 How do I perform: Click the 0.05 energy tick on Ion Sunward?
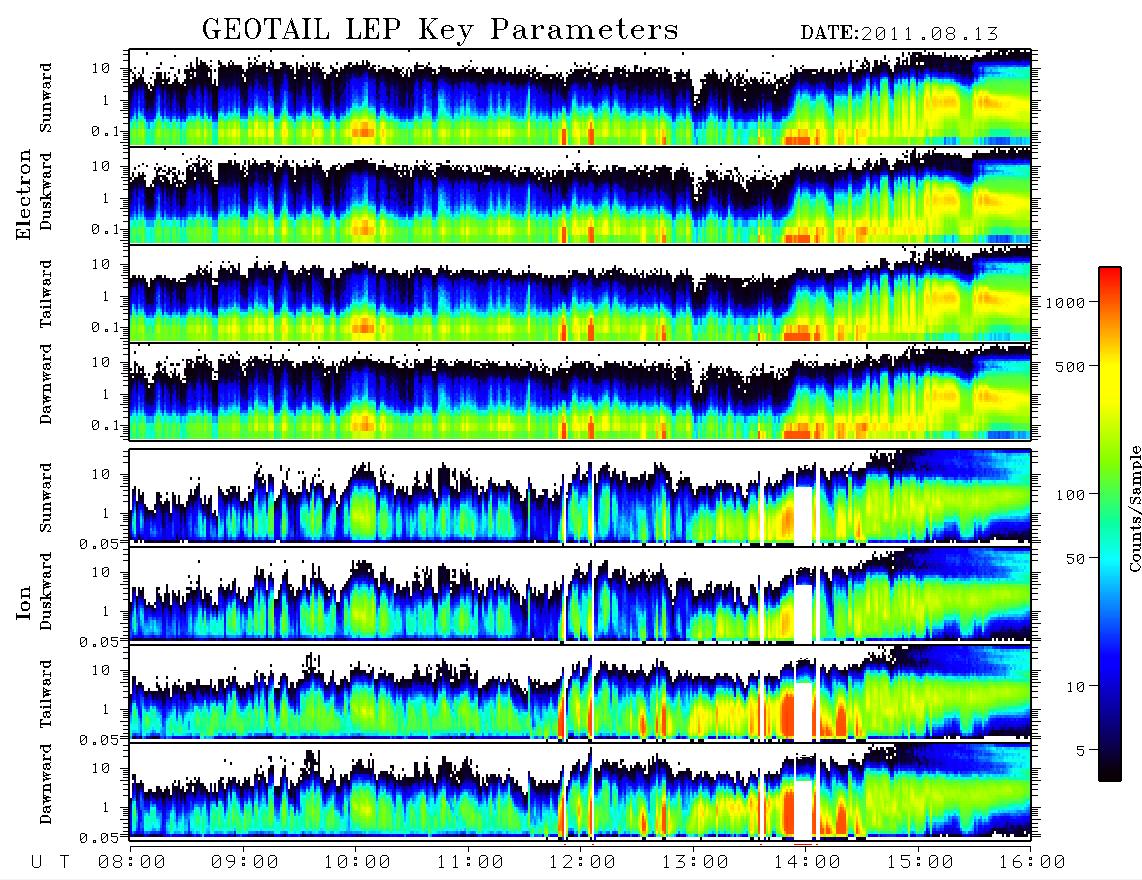(98, 543)
